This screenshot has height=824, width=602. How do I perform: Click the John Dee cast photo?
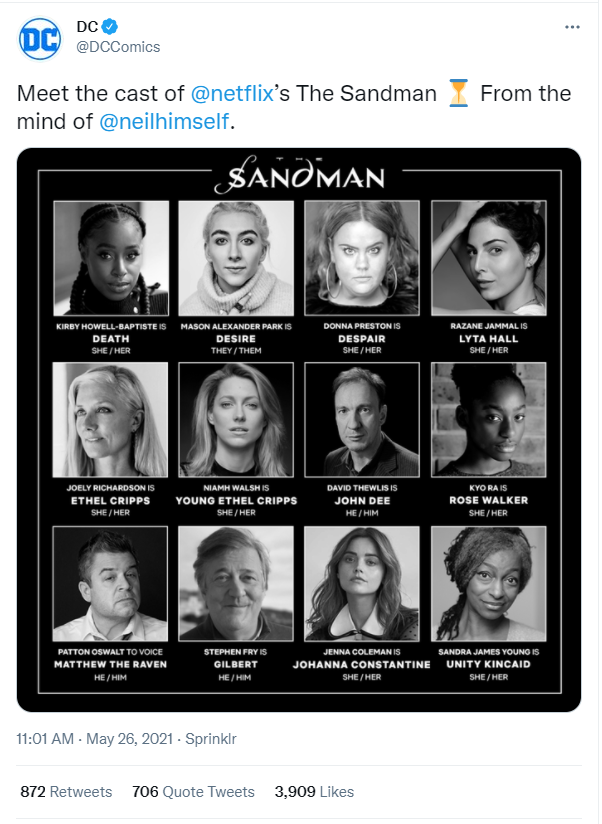tap(362, 420)
